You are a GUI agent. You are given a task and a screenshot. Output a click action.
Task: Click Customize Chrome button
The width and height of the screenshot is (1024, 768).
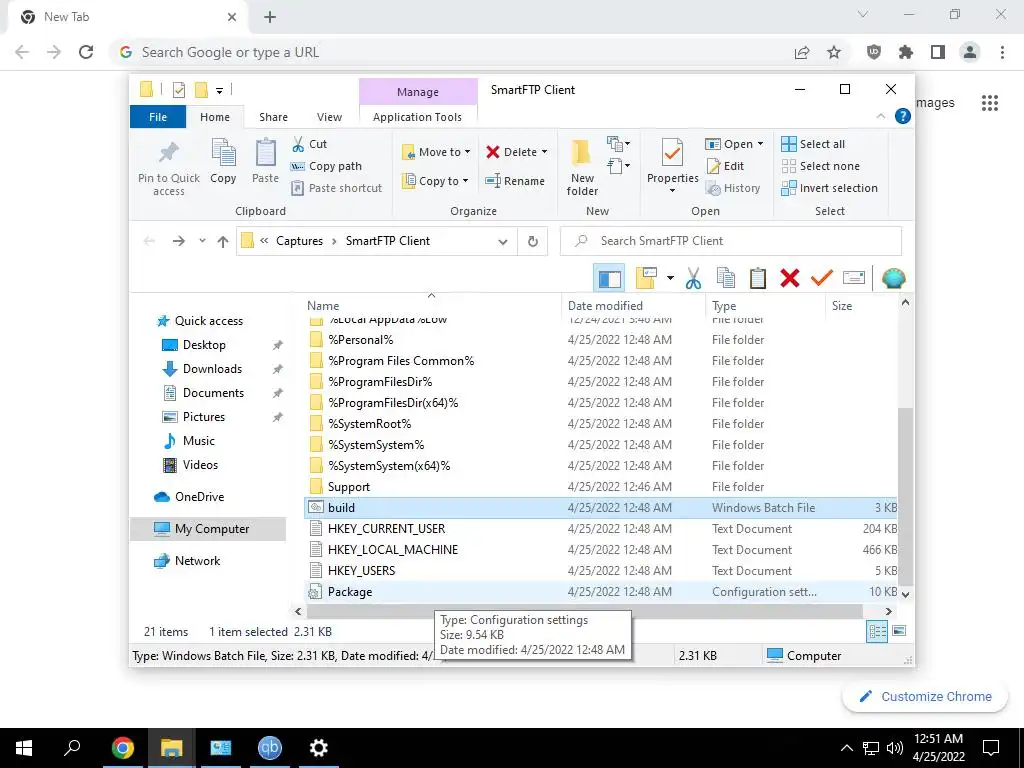pyautogui.click(x=925, y=696)
